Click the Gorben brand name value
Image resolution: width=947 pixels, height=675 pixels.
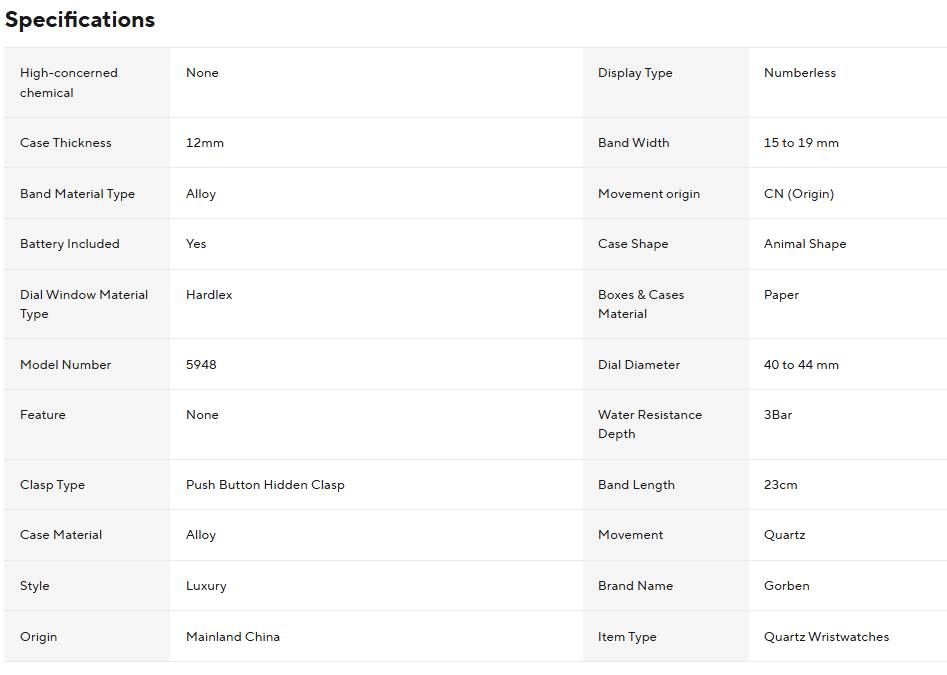(x=787, y=586)
